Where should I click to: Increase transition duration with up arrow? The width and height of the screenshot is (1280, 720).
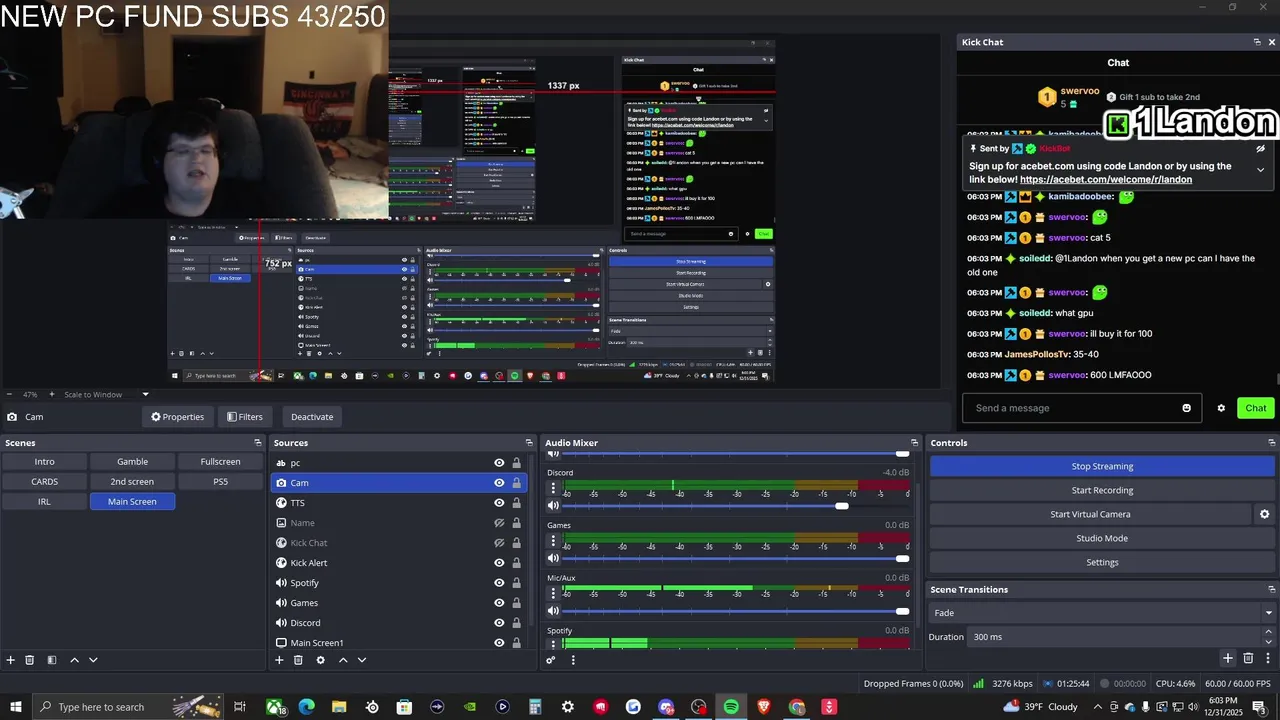click(1269, 632)
